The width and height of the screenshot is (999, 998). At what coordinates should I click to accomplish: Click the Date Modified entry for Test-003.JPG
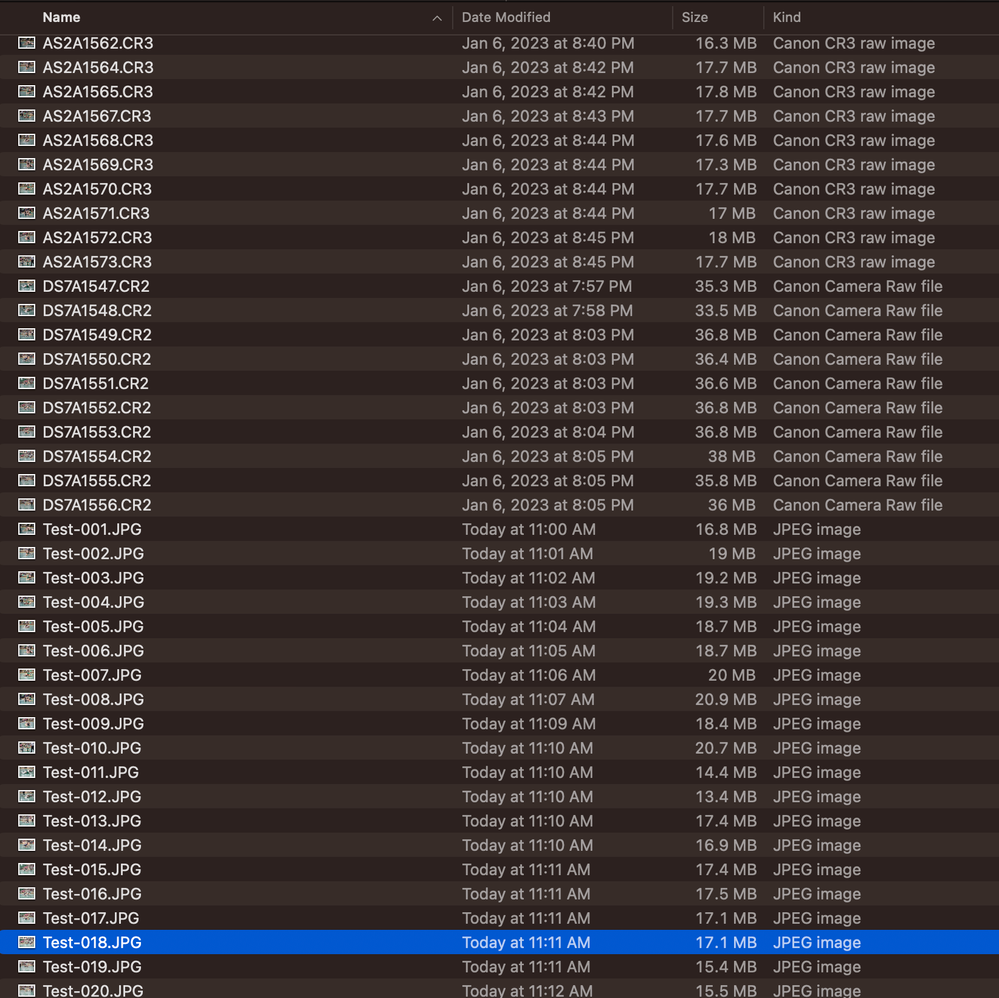[x=528, y=578]
